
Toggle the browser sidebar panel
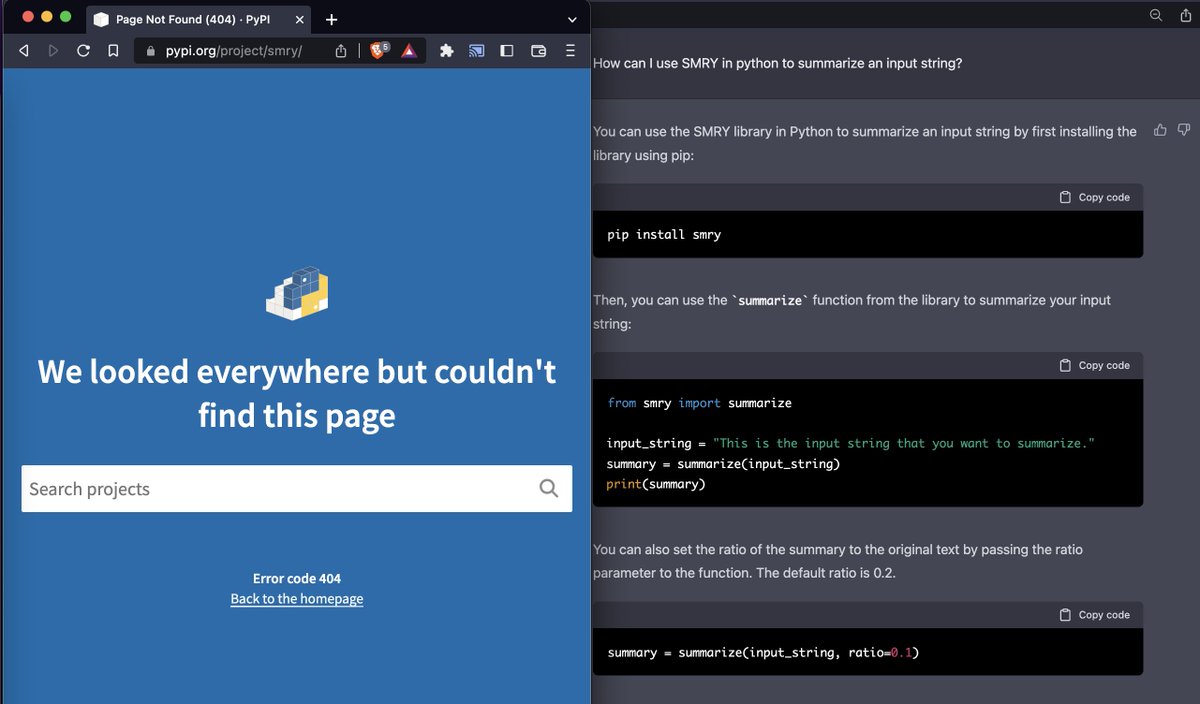tap(507, 50)
